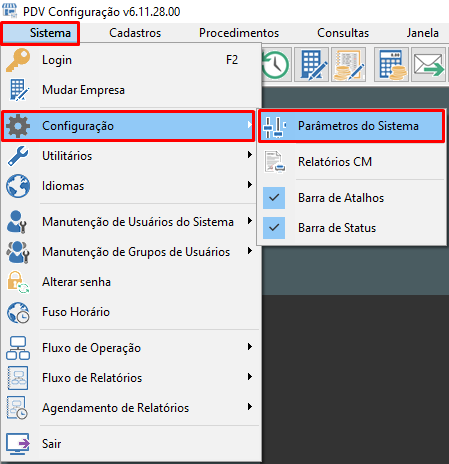Click the notepad with coins toolbar icon
449x464 pixels.
coord(349,65)
